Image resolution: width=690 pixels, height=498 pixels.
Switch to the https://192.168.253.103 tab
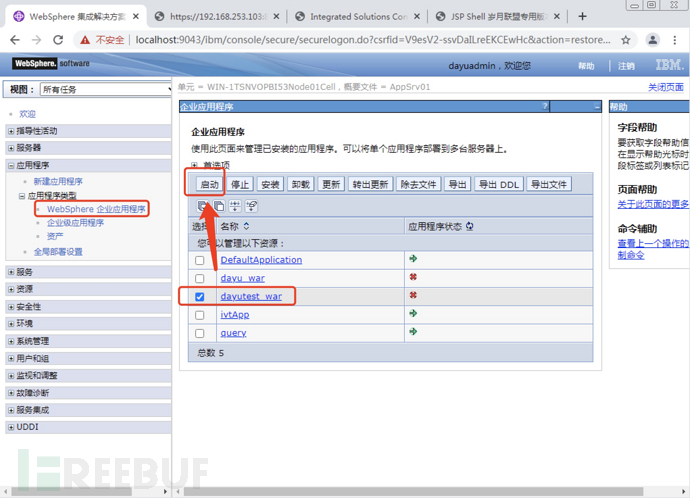[x=218, y=16]
